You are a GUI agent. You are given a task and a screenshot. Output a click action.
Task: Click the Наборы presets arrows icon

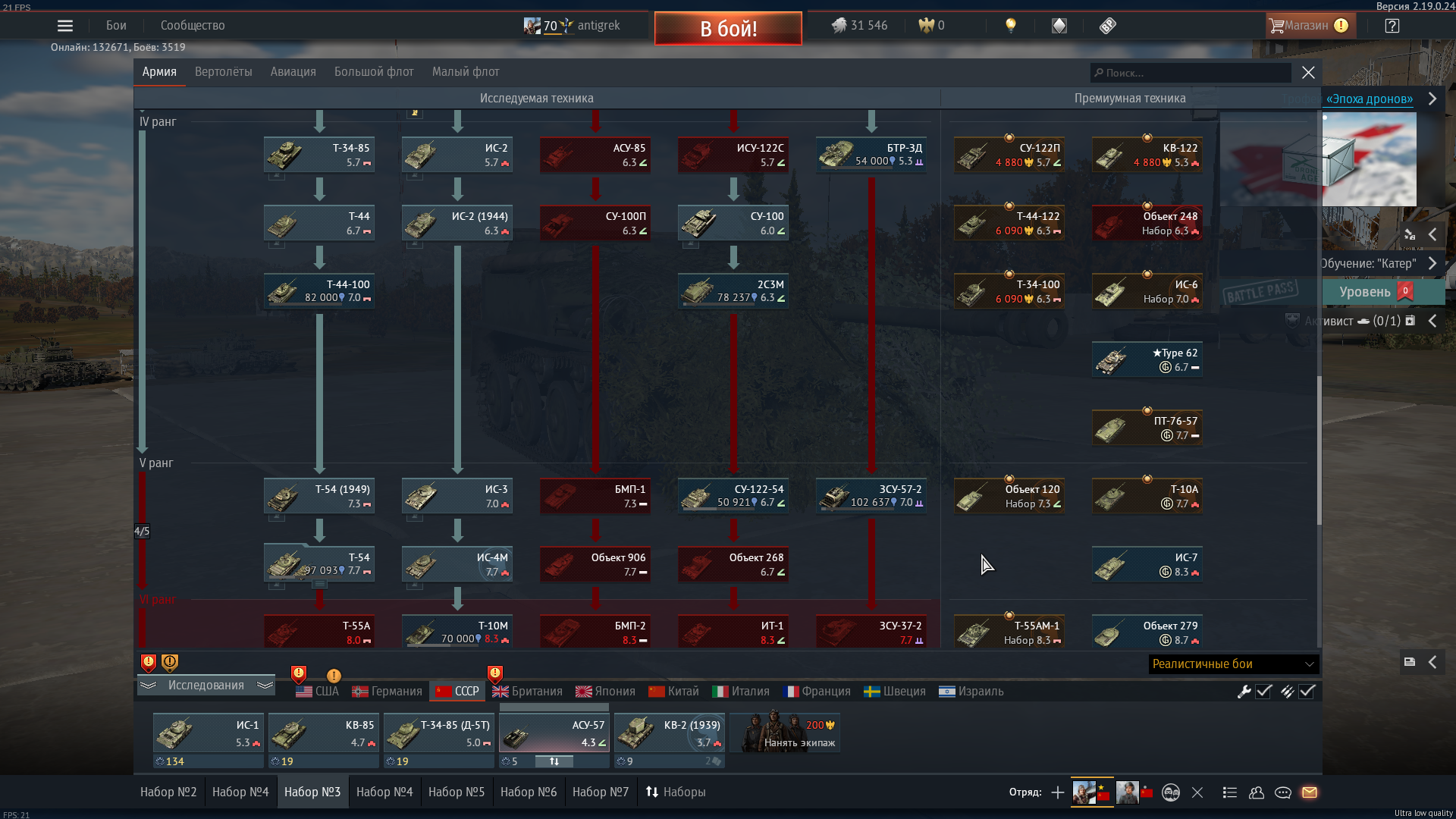pos(652,792)
